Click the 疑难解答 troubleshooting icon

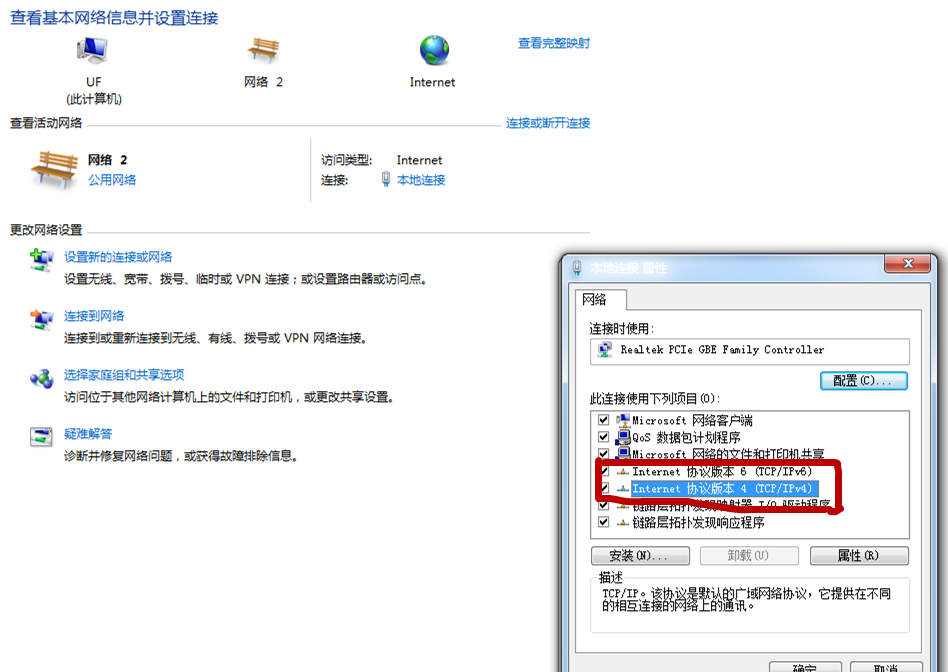[x=41, y=438]
